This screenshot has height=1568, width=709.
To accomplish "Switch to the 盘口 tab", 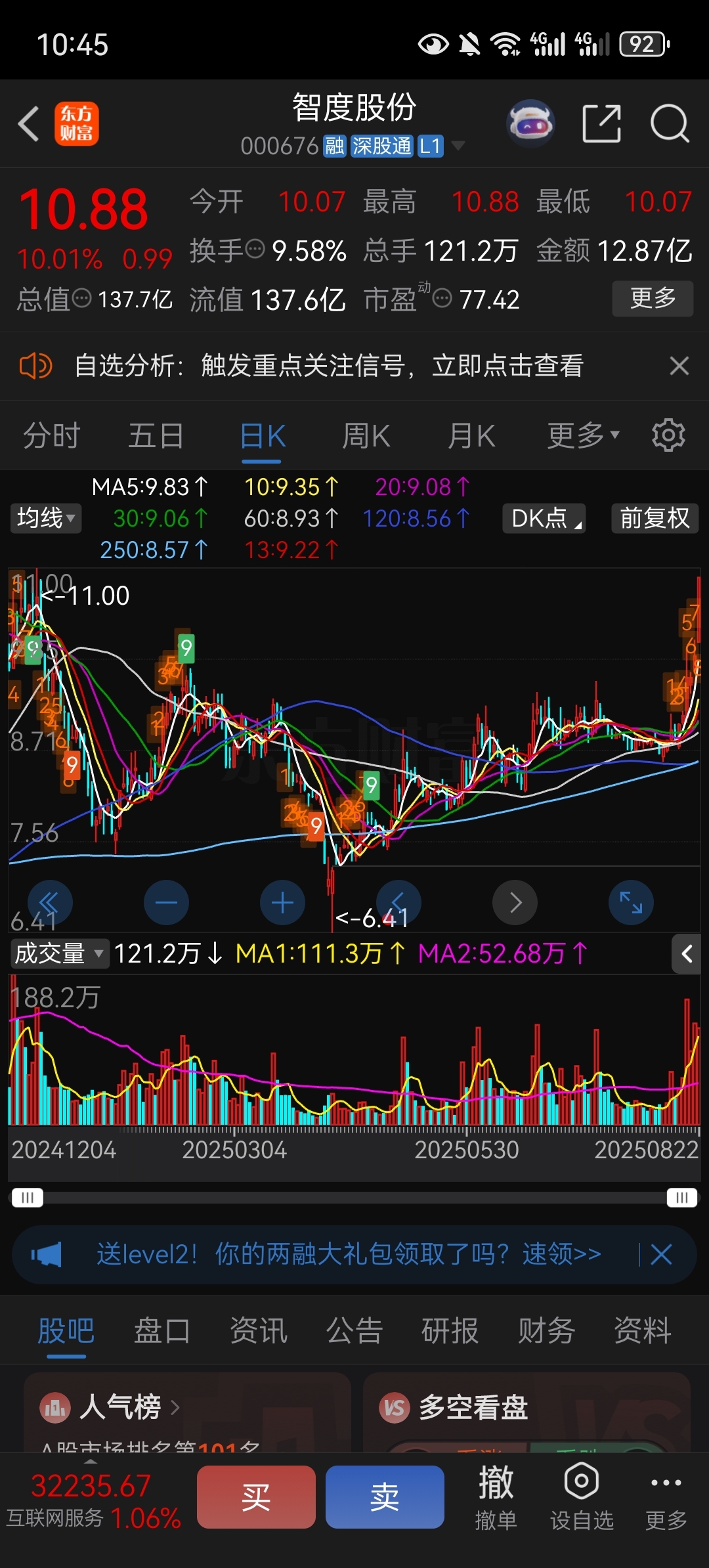I will (x=162, y=1332).
